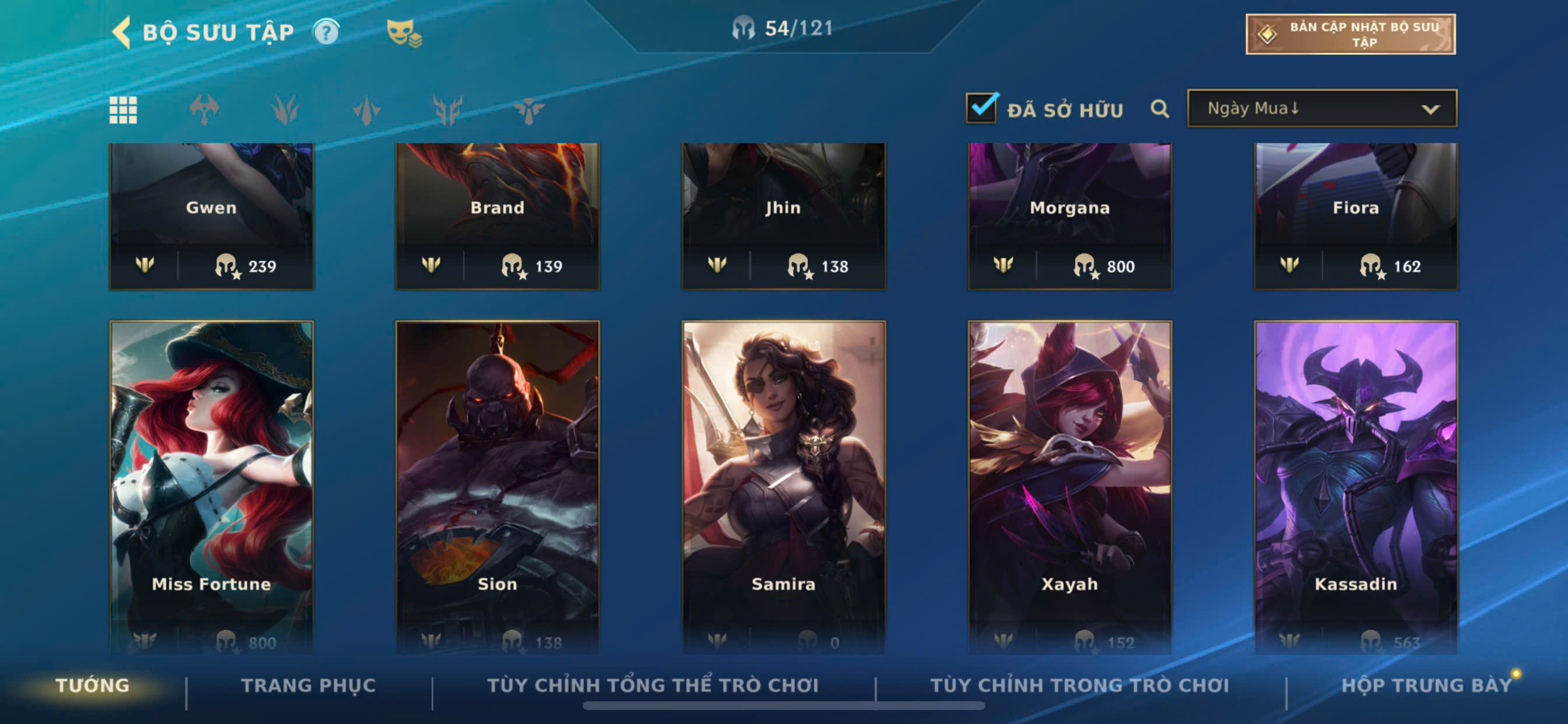Screen dimensions: 1568x724
Task: Click Bản Cập Nhật Bộ Sưu Tập button
Action: 1350,34
